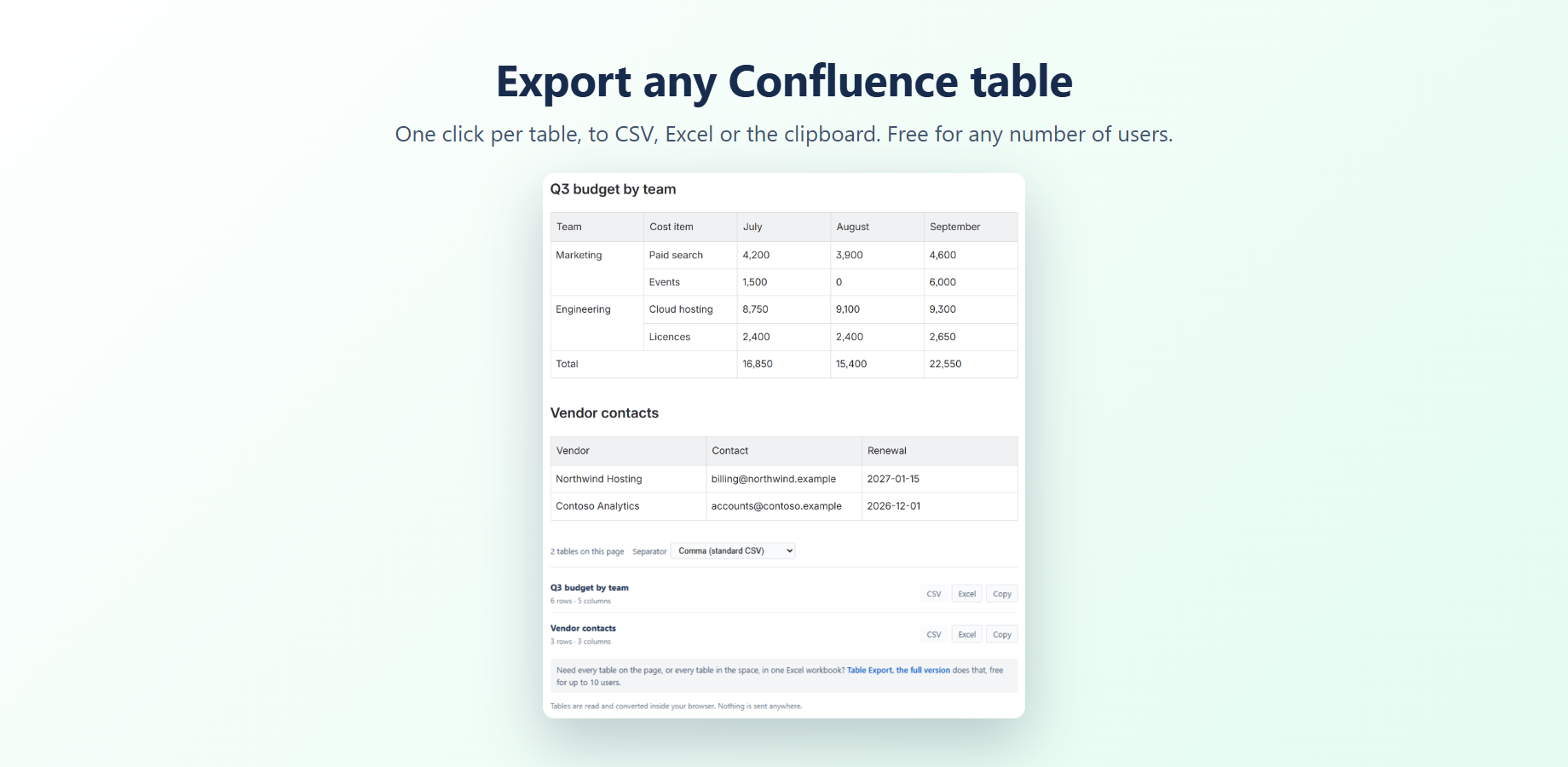Click the "Renewal" column header
This screenshot has height=767, width=1568.
940,451
